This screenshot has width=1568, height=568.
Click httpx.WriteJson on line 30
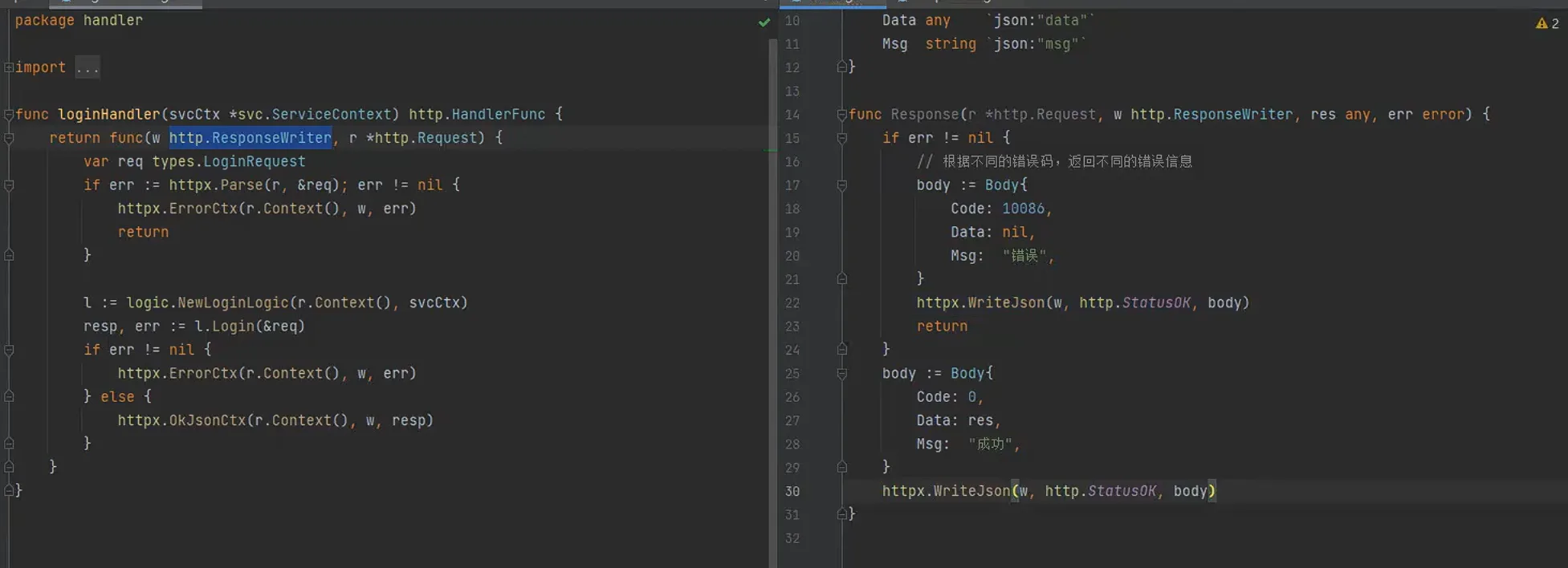[946, 491]
